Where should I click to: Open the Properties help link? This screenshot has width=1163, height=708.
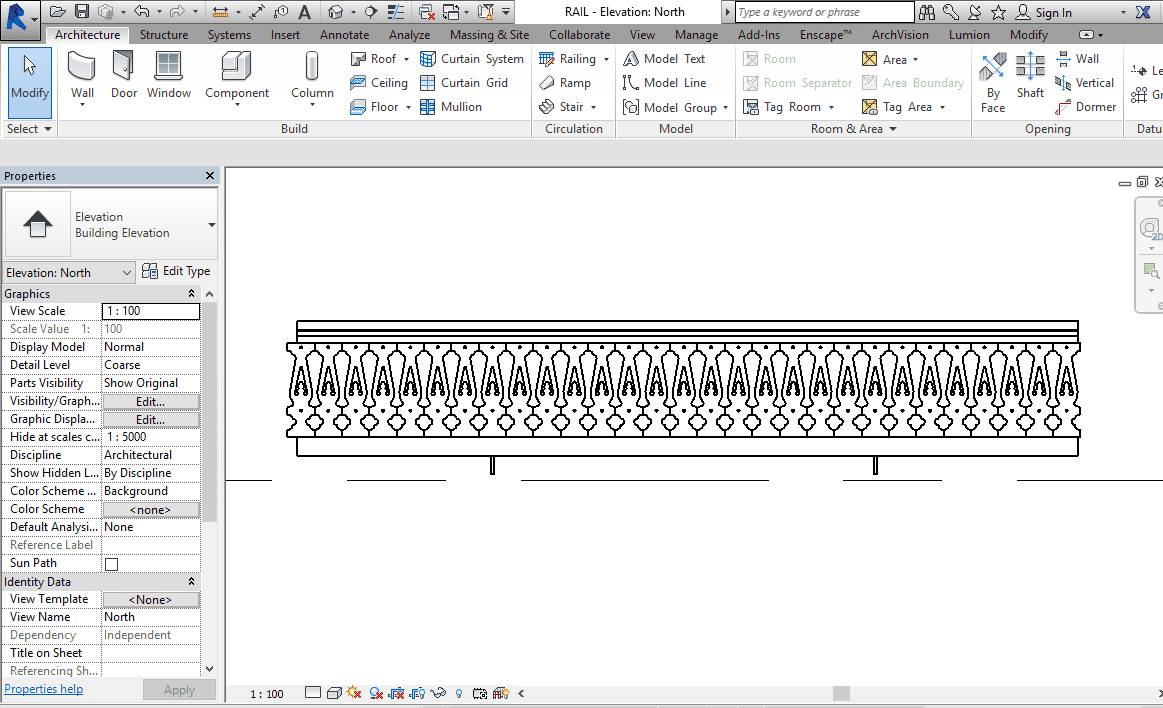44,689
